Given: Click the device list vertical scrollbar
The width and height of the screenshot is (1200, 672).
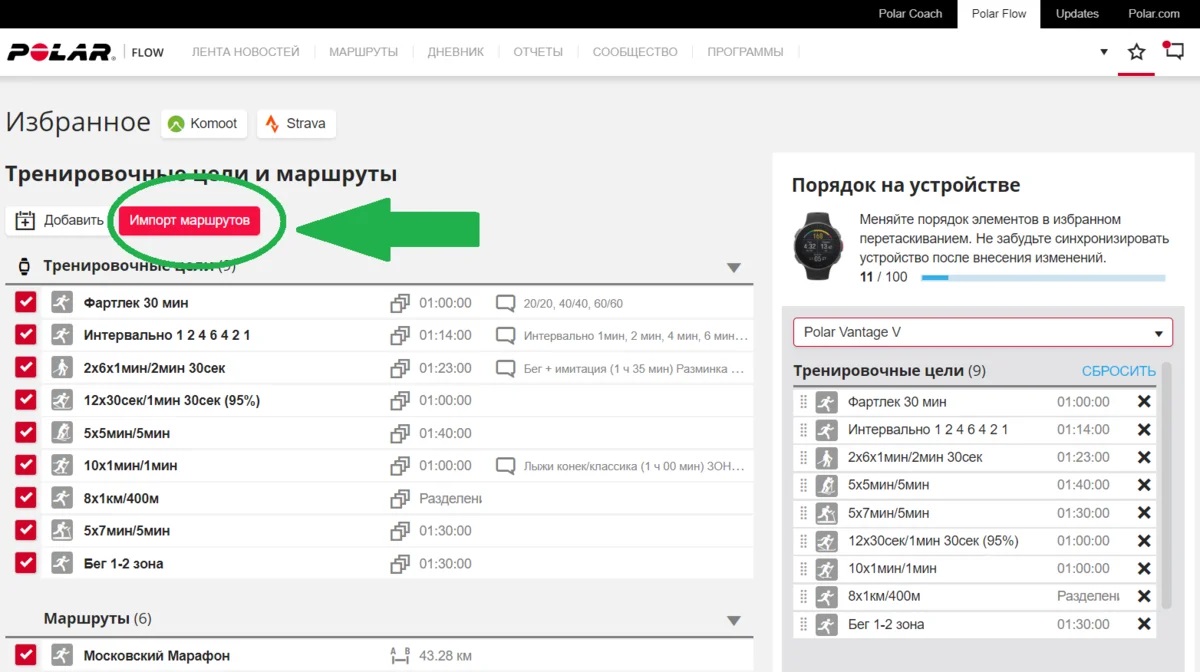Looking at the screenshot, I should (1164, 500).
